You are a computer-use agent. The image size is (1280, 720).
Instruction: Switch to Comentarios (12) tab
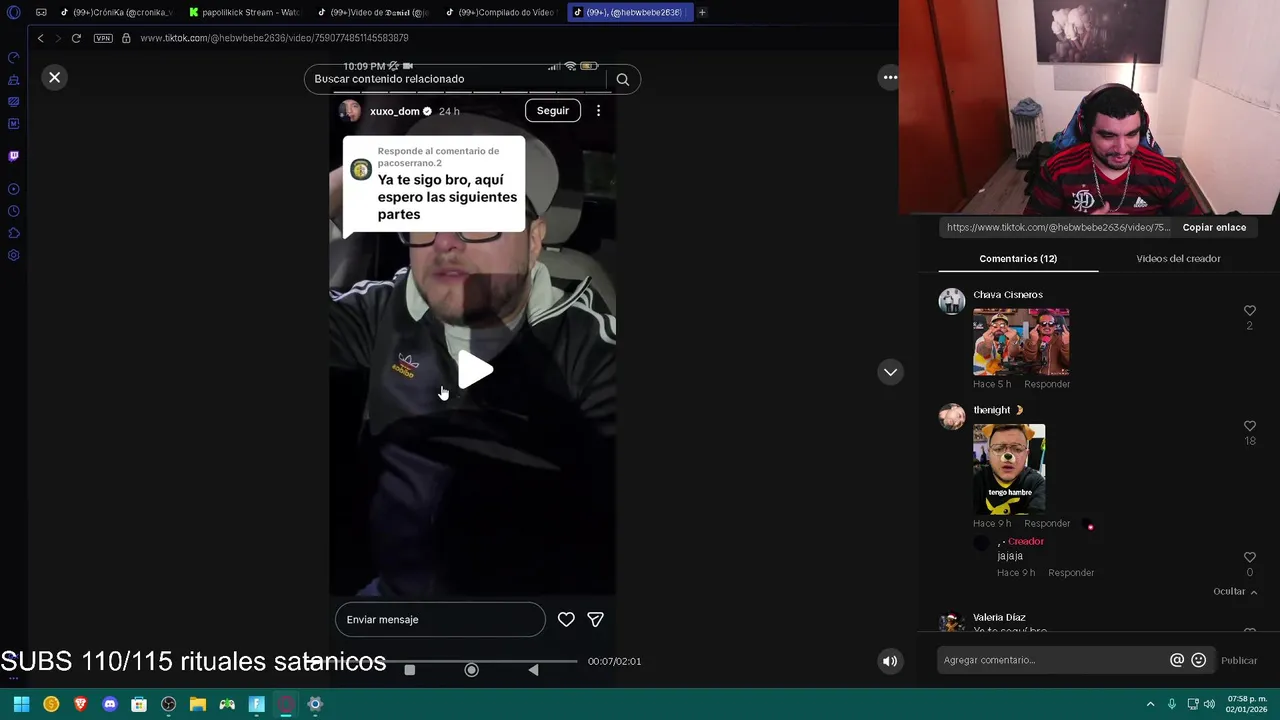click(1018, 259)
